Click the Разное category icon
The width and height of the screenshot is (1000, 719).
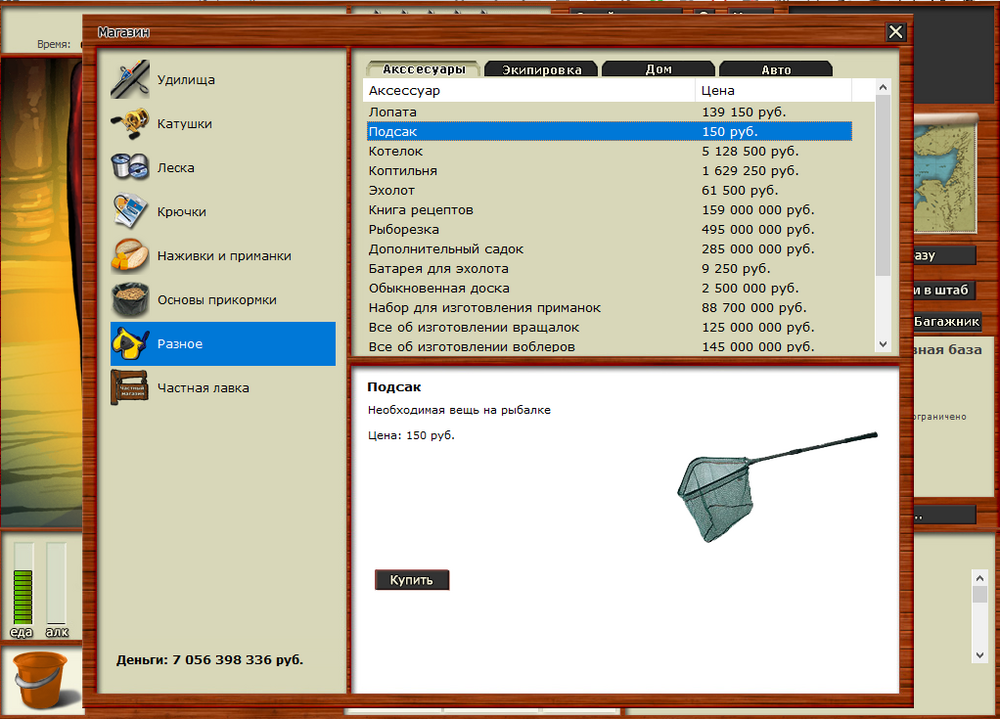(x=130, y=344)
